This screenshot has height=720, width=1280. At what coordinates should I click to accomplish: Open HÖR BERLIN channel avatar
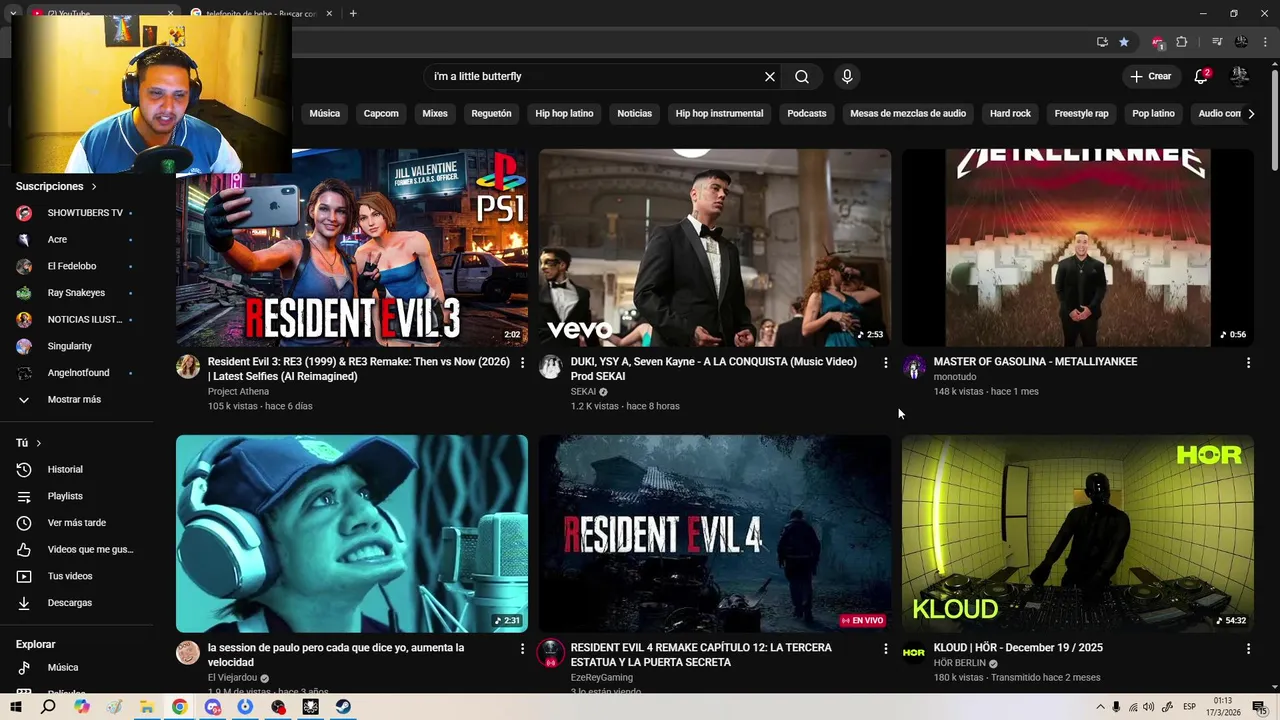[x=914, y=653]
